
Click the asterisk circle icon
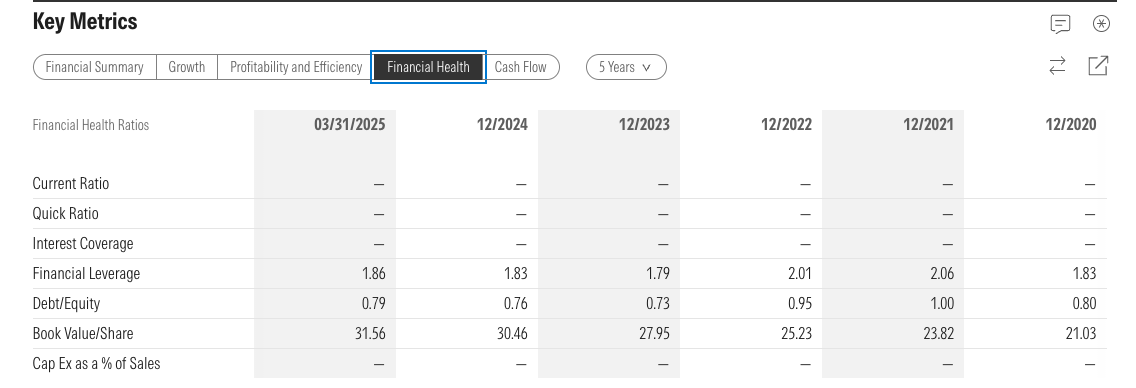(1100, 24)
